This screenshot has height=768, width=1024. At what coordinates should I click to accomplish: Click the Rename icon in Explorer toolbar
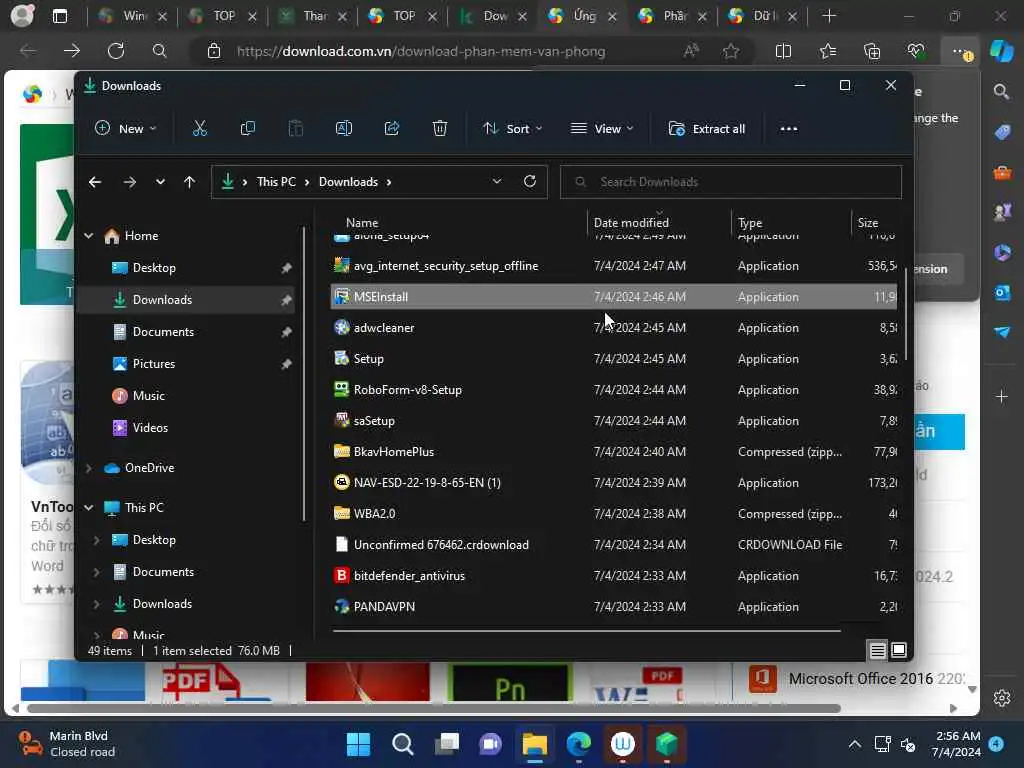(x=344, y=129)
